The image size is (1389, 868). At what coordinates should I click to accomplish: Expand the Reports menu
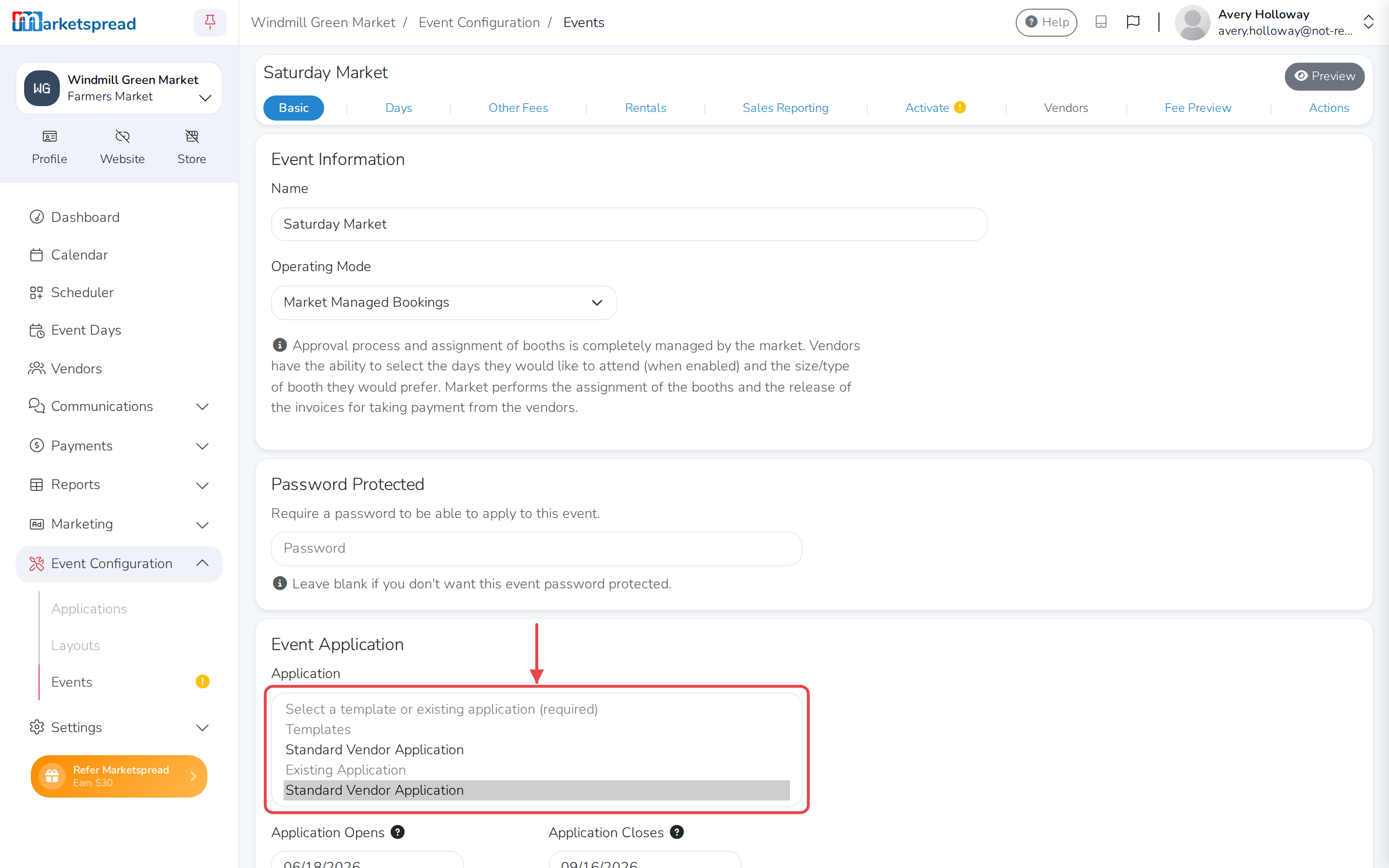point(119,485)
